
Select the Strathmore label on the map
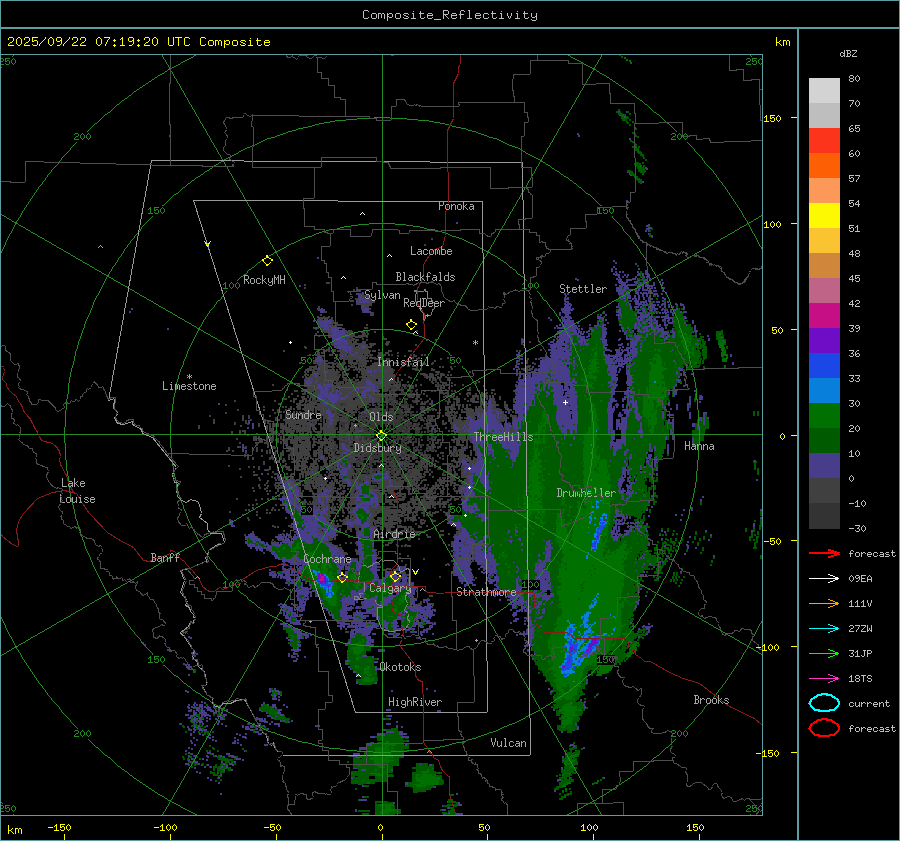[x=486, y=592]
